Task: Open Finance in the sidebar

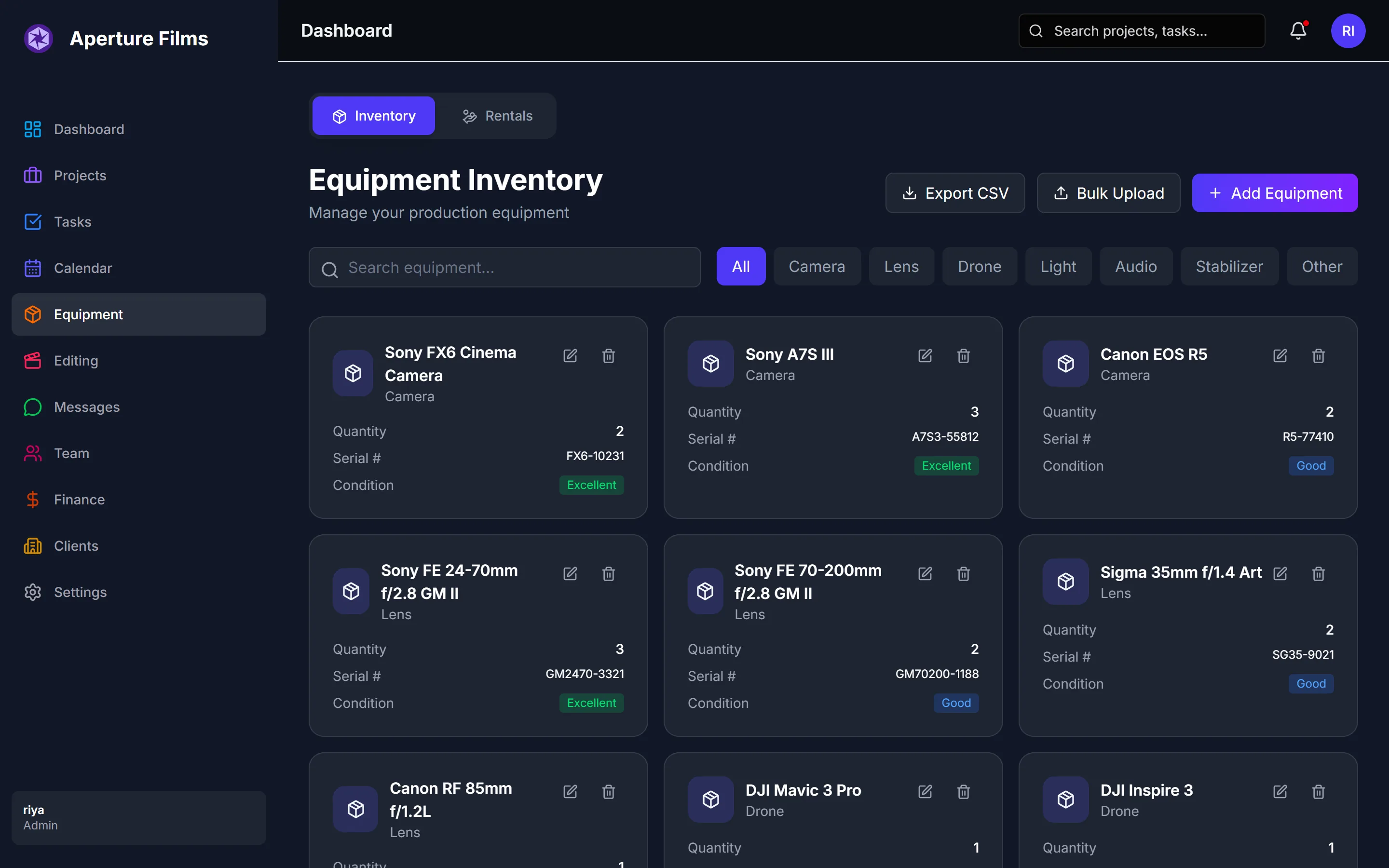Action: (139, 500)
